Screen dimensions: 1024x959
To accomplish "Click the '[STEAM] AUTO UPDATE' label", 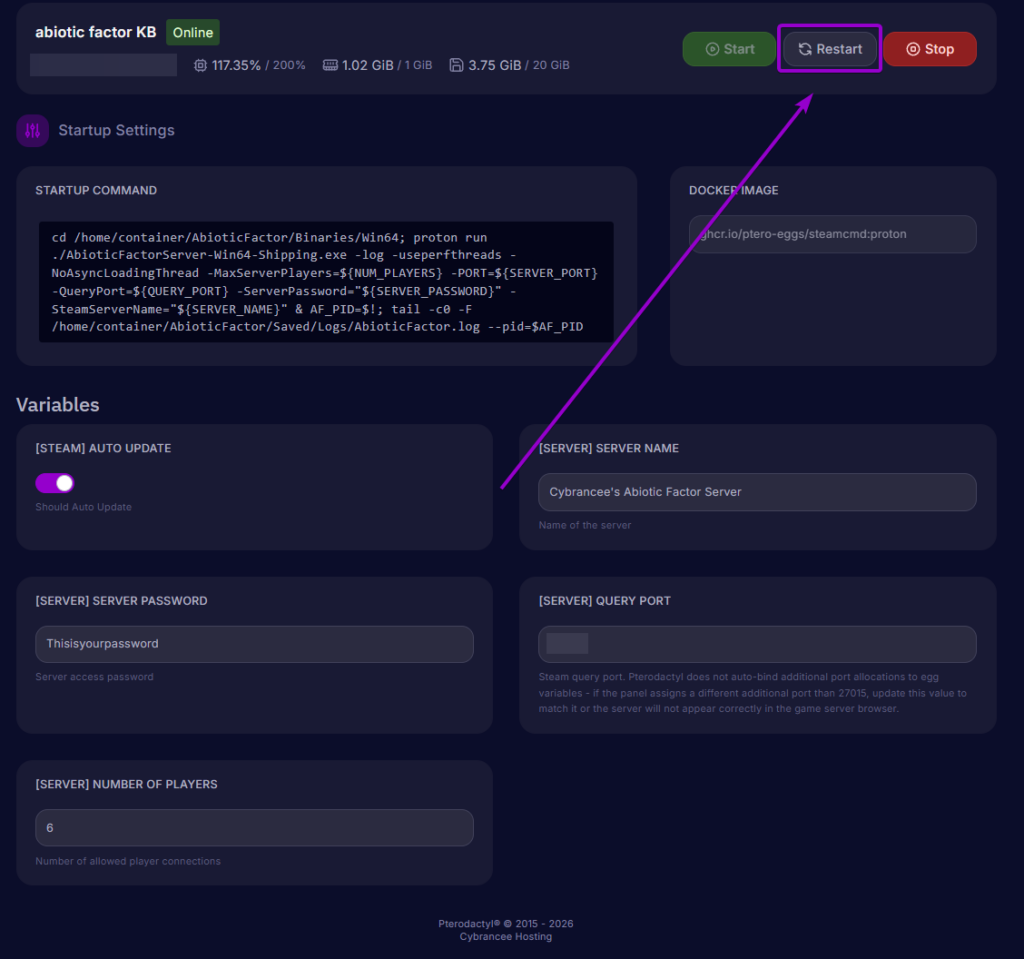I will [x=103, y=448].
